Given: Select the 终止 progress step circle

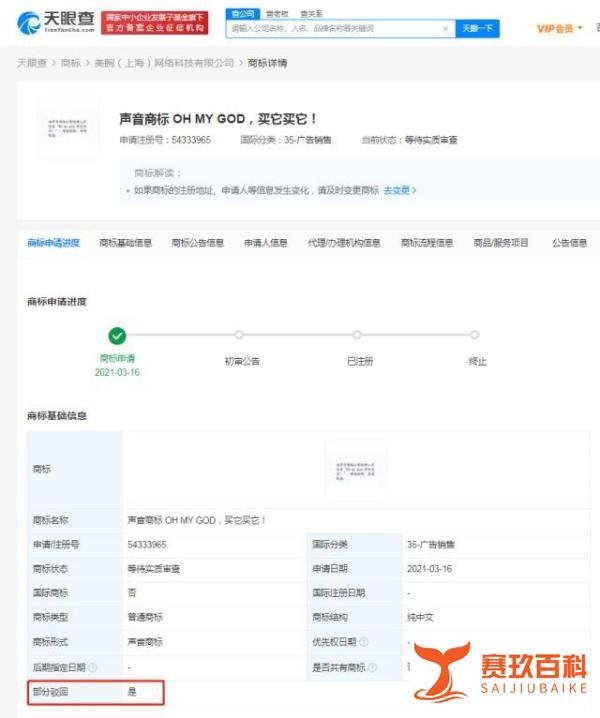Looking at the screenshot, I should 475,335.
